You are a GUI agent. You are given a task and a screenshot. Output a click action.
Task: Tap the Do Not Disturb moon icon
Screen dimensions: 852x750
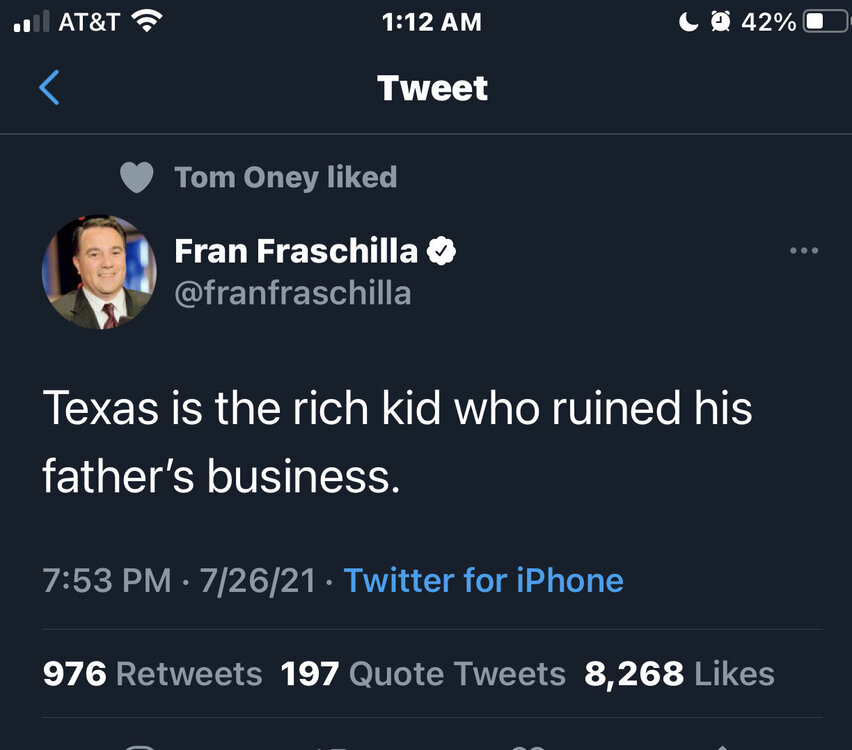[x=689, y=21]
